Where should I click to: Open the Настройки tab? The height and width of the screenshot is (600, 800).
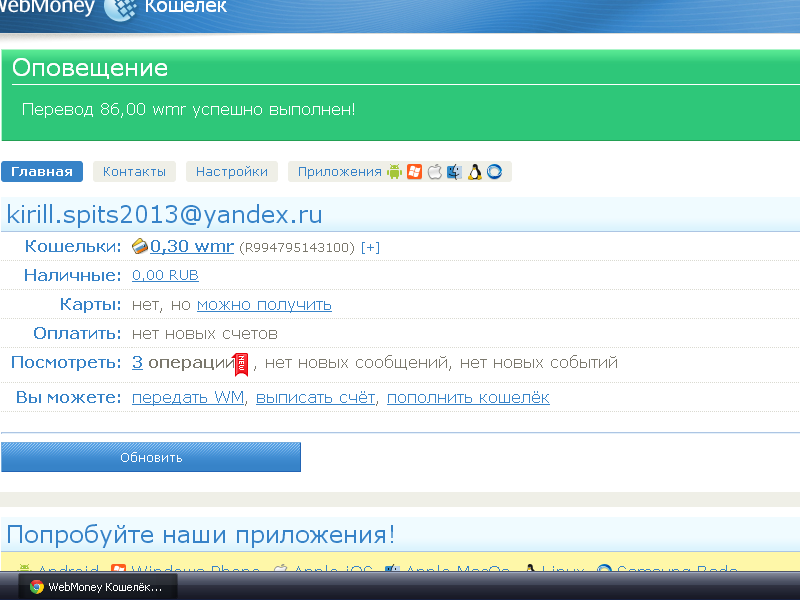pyautogui.click(x=232, y=171)
